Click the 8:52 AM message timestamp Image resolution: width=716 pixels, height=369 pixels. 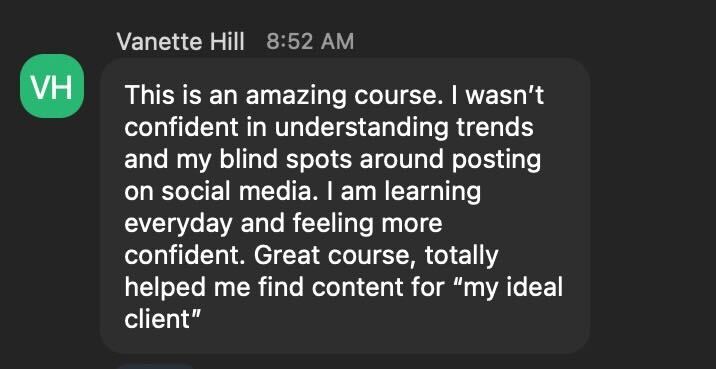310,42
